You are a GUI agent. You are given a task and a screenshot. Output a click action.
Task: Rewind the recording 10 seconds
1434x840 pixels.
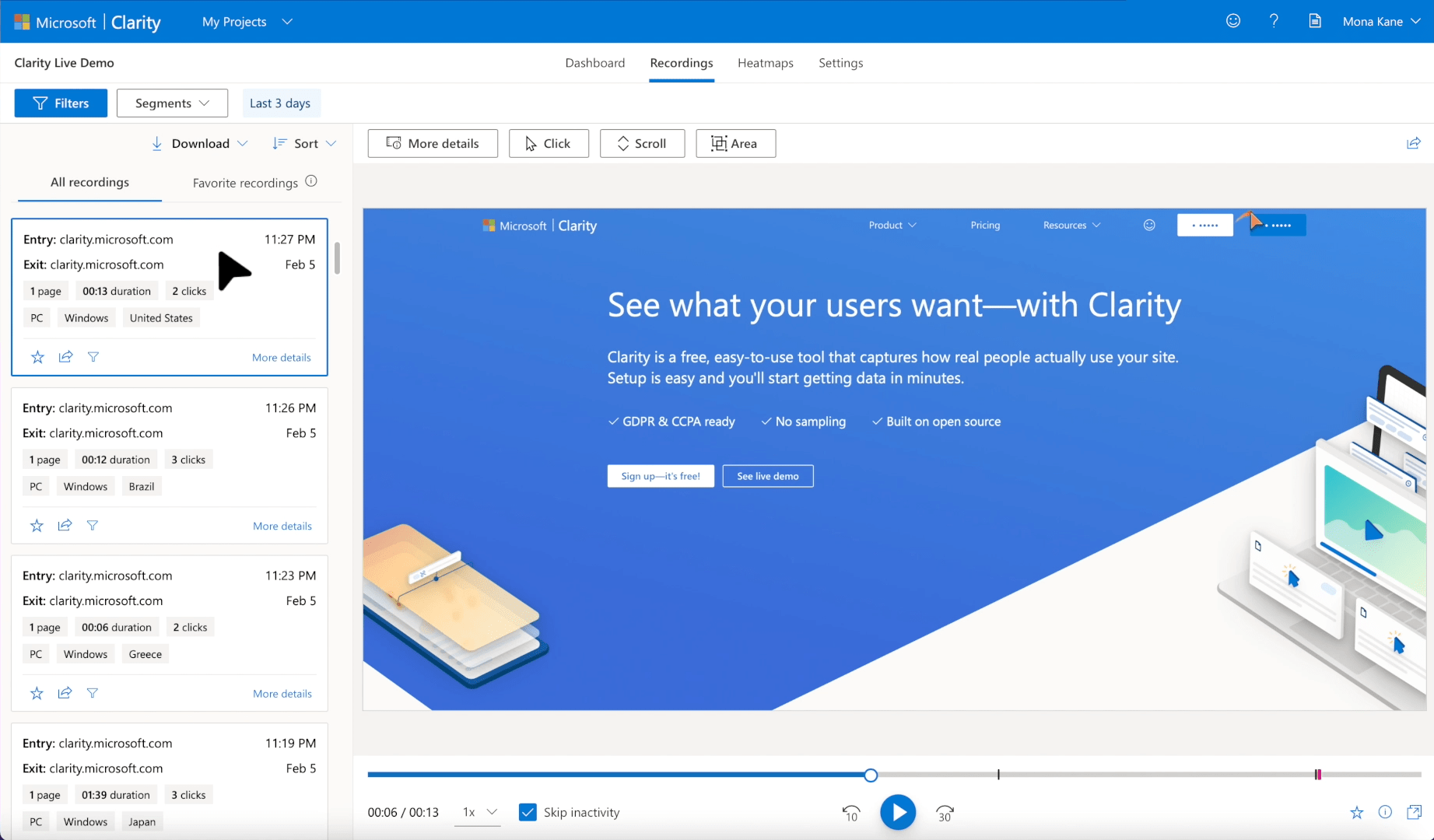coord(851,813)
